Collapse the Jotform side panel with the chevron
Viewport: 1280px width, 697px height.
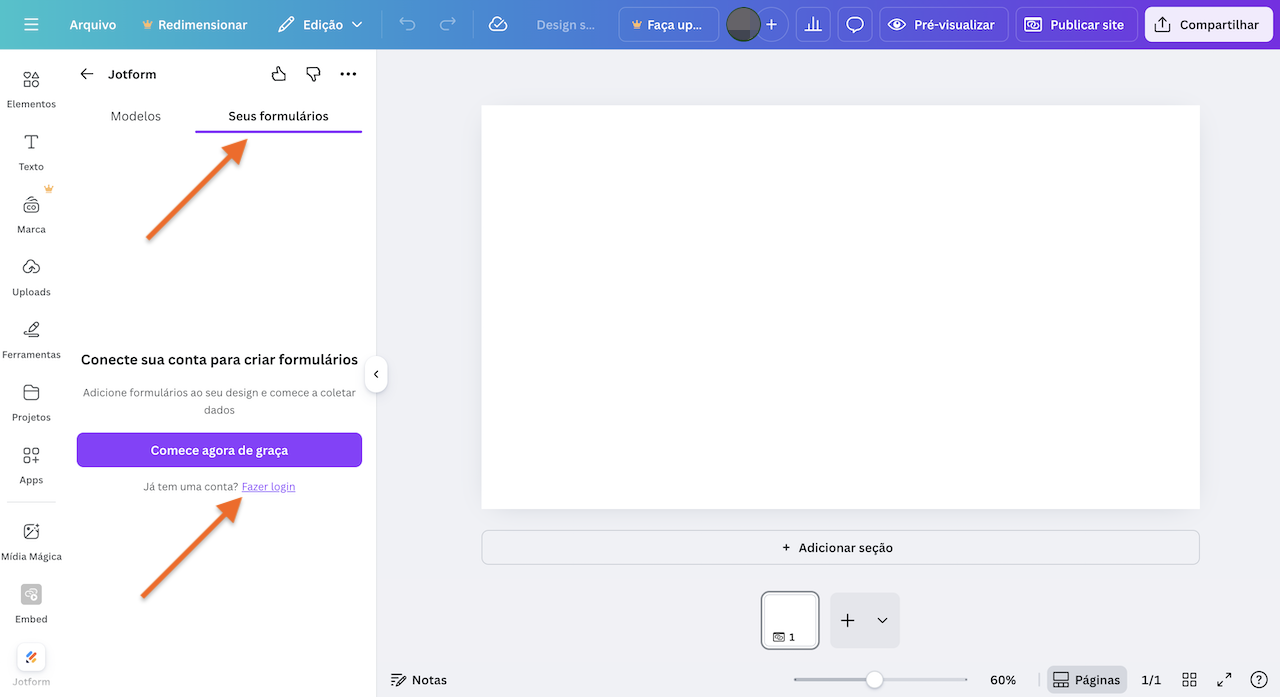coord(376,374)
